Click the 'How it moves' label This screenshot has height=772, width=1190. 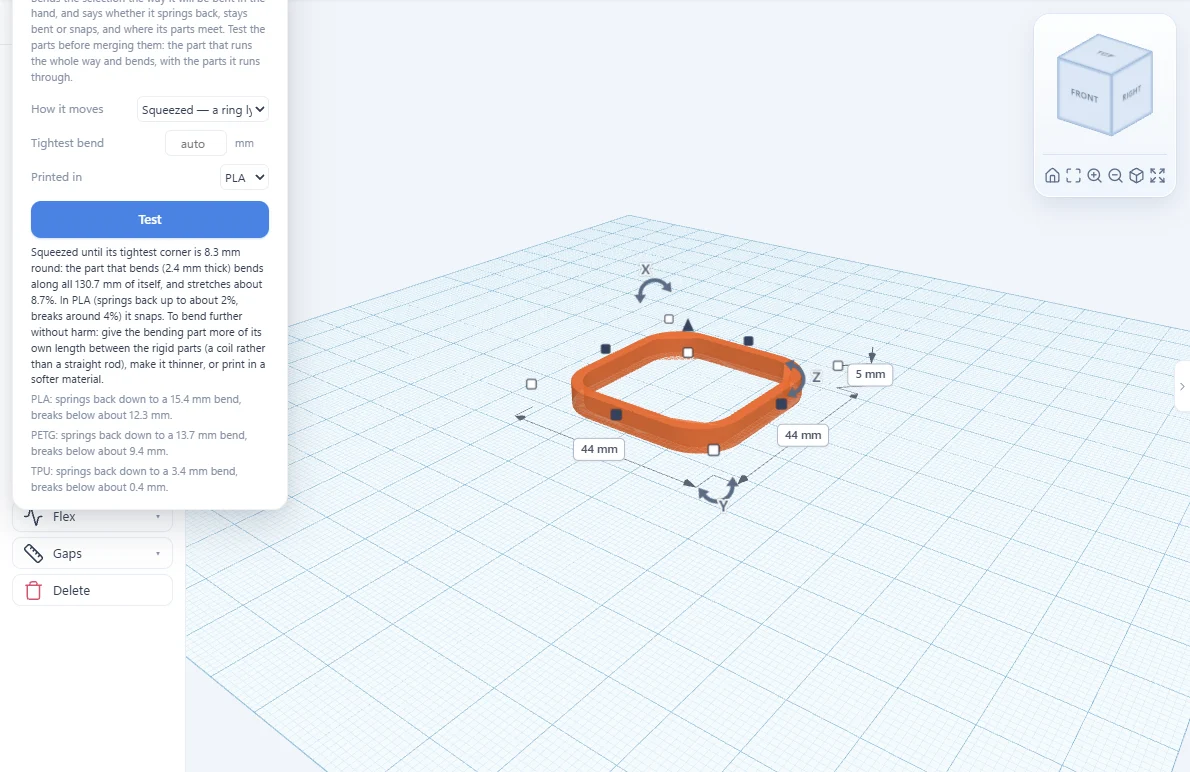tap(67, 109)
